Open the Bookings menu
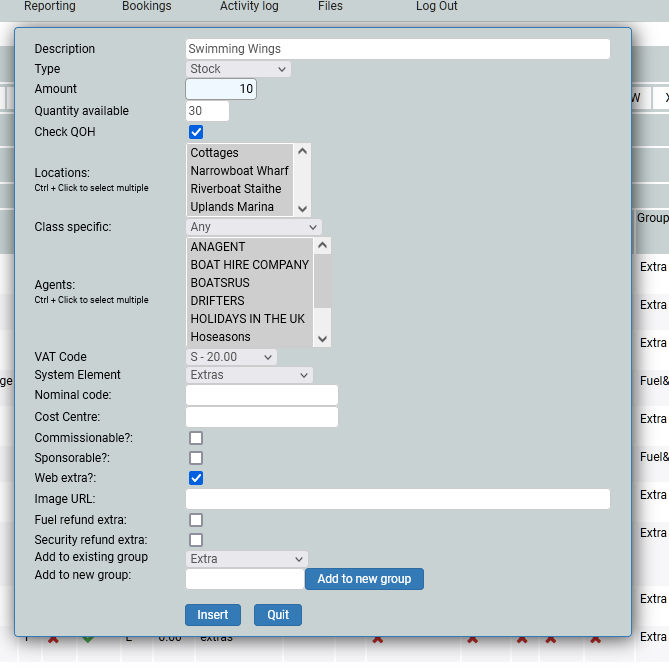This screenshot has width=669, height=670. (146, 6)
